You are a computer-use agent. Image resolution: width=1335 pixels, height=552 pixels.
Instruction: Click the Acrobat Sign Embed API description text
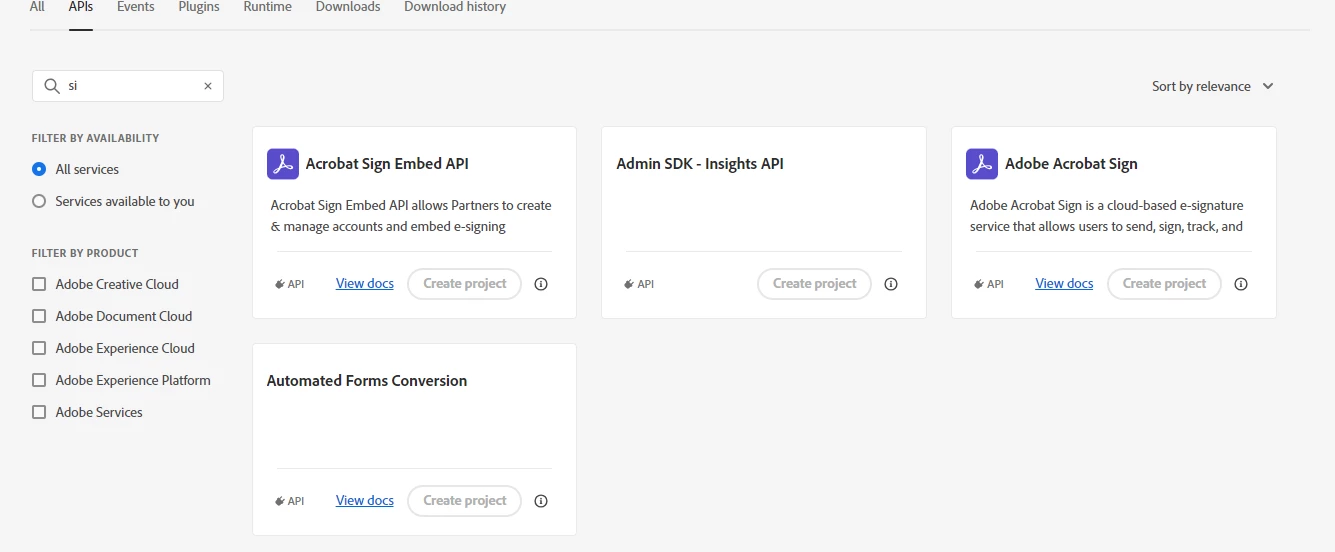coord(411,216)
